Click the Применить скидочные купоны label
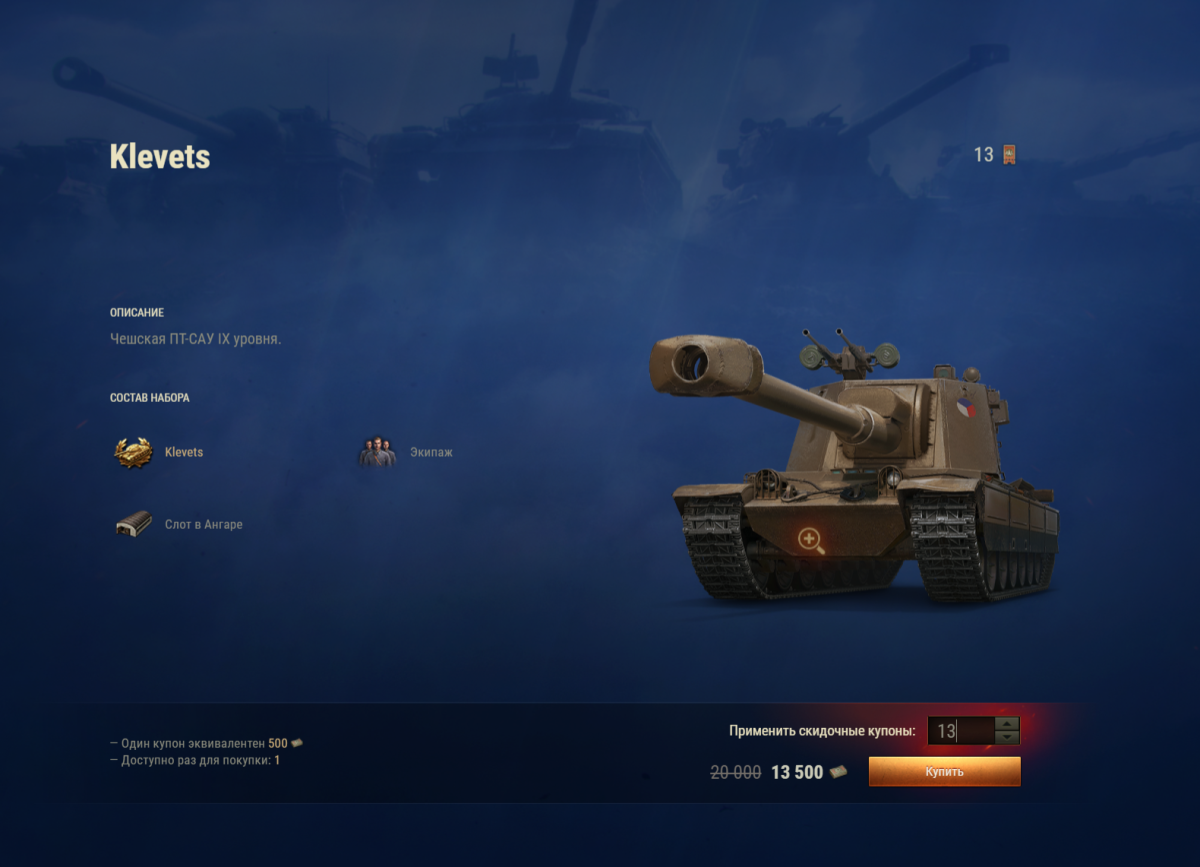 click(x=822, y=731)
